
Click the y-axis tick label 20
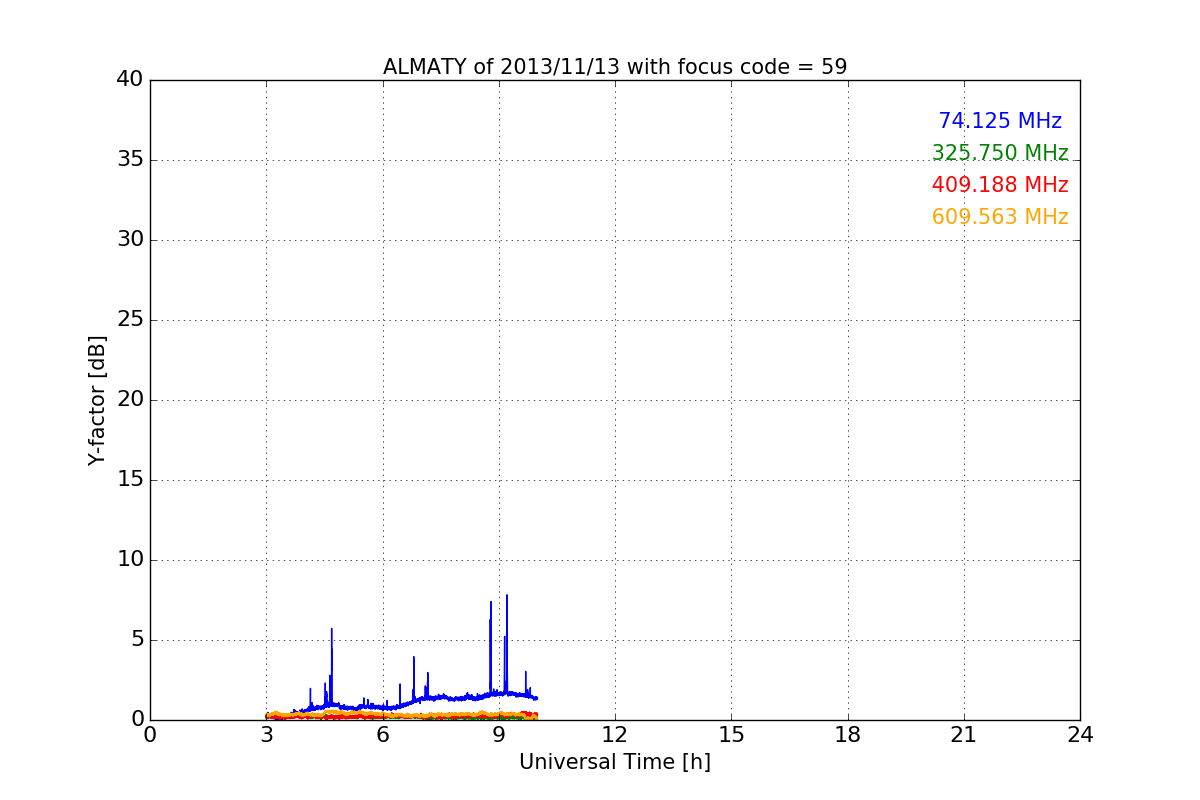[129, 400]
